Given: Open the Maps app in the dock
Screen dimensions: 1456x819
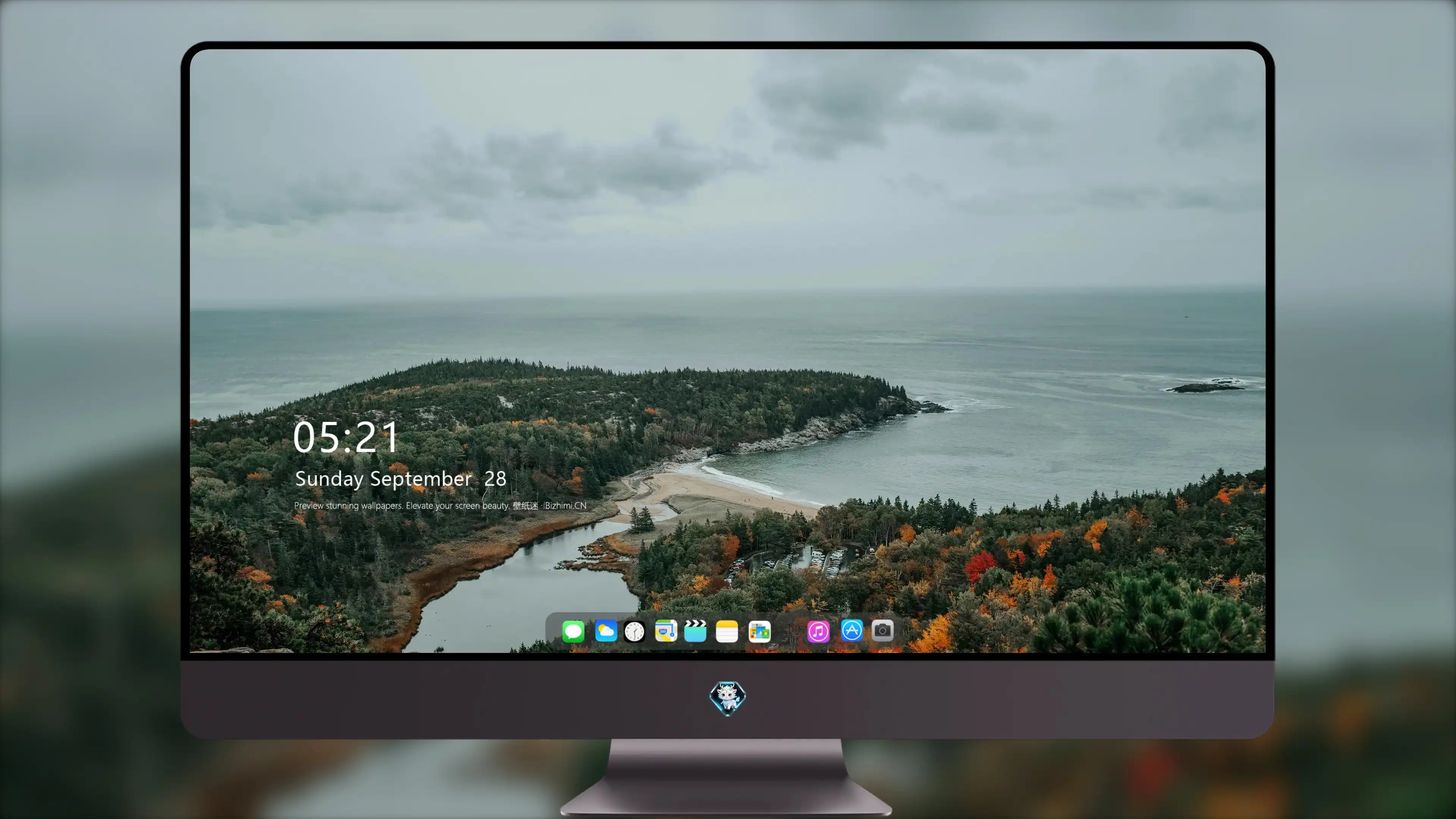Looking at the screenshot, I should click(x=666, y=631).
